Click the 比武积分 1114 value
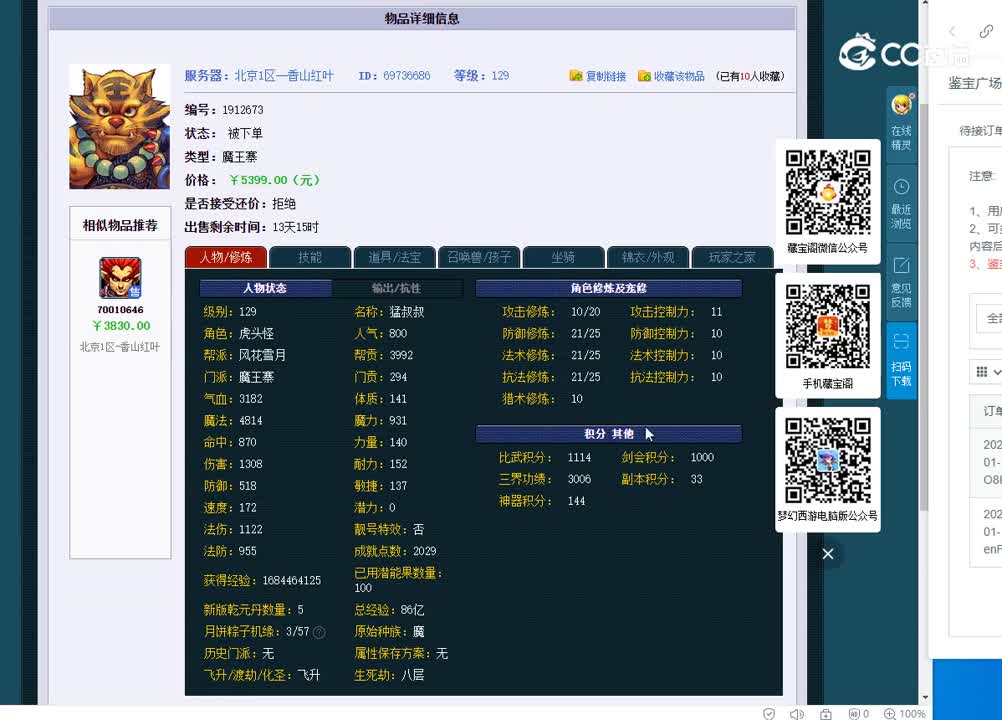 (579, 457)
